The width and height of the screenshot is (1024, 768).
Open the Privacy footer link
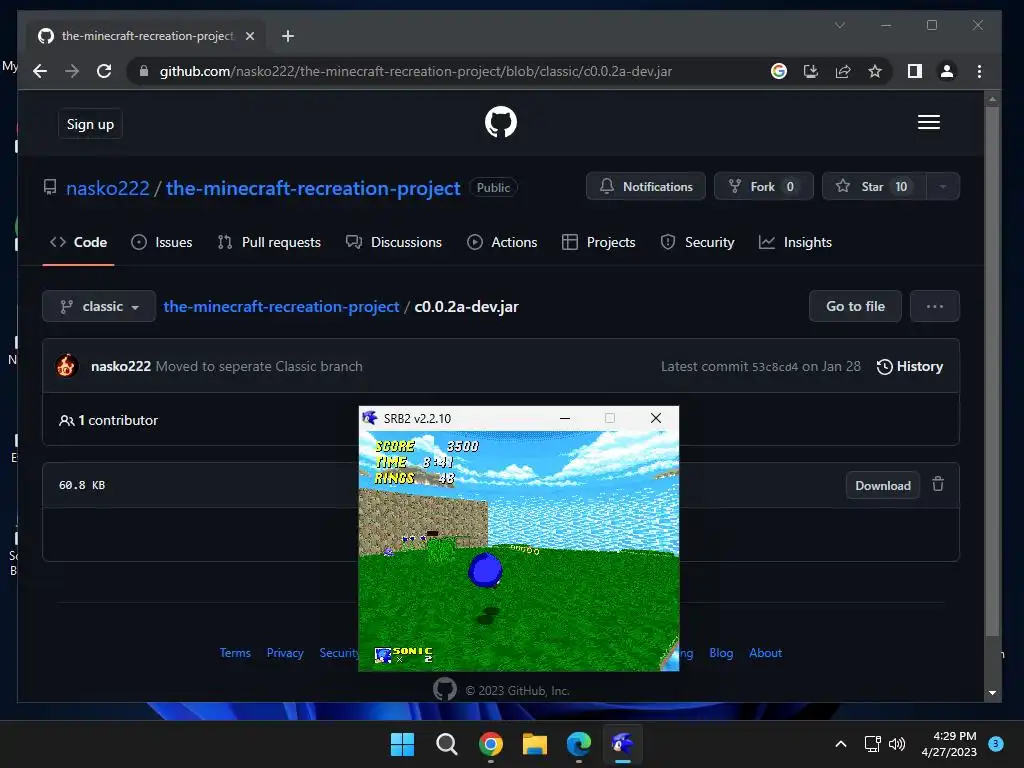pos(285,653)
